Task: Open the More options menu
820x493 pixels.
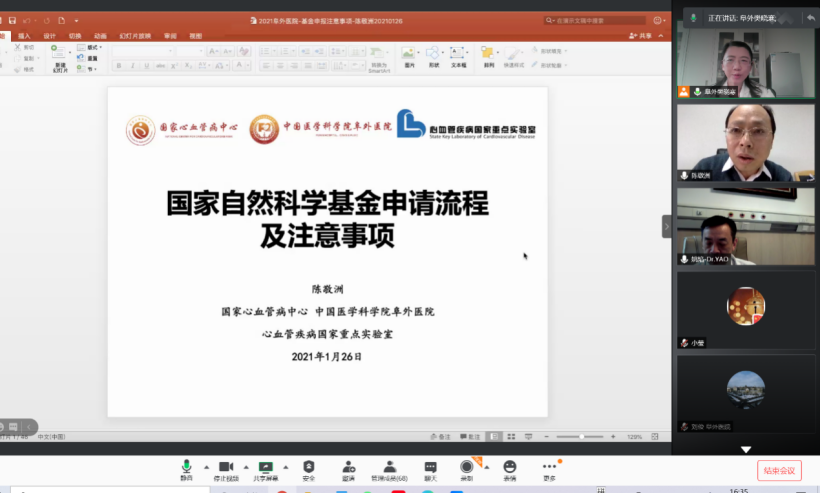Action: [x=549, y=468]
